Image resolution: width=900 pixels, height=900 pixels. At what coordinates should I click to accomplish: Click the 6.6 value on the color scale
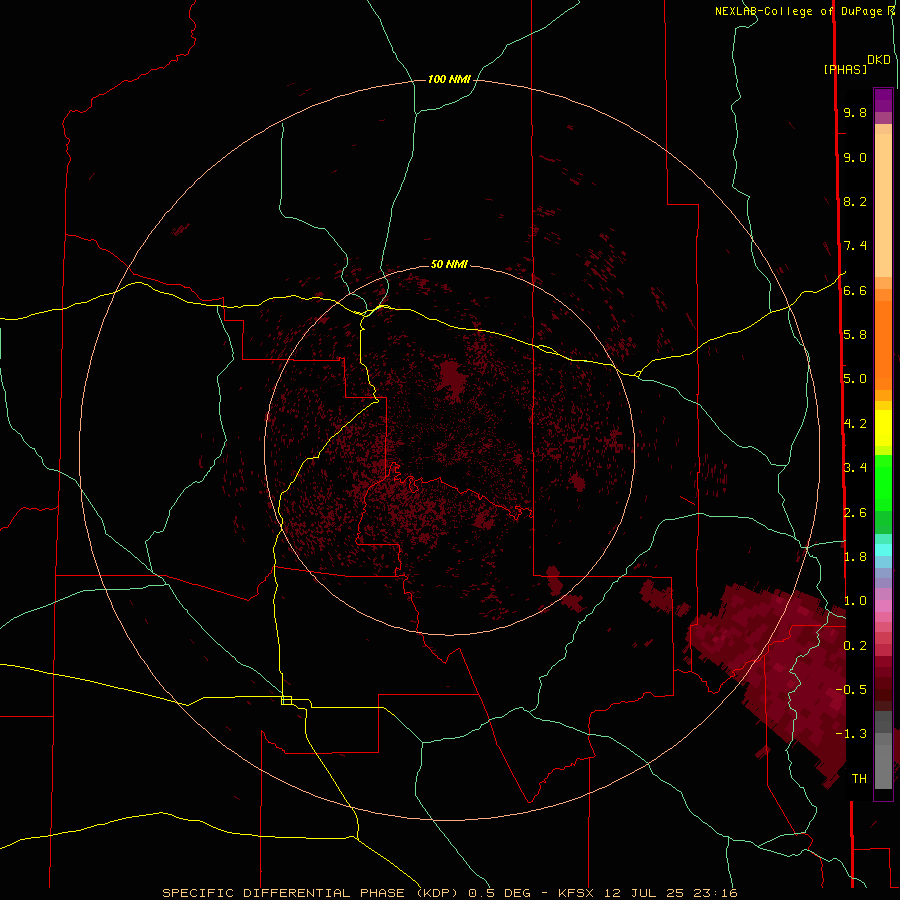(855, 290)
